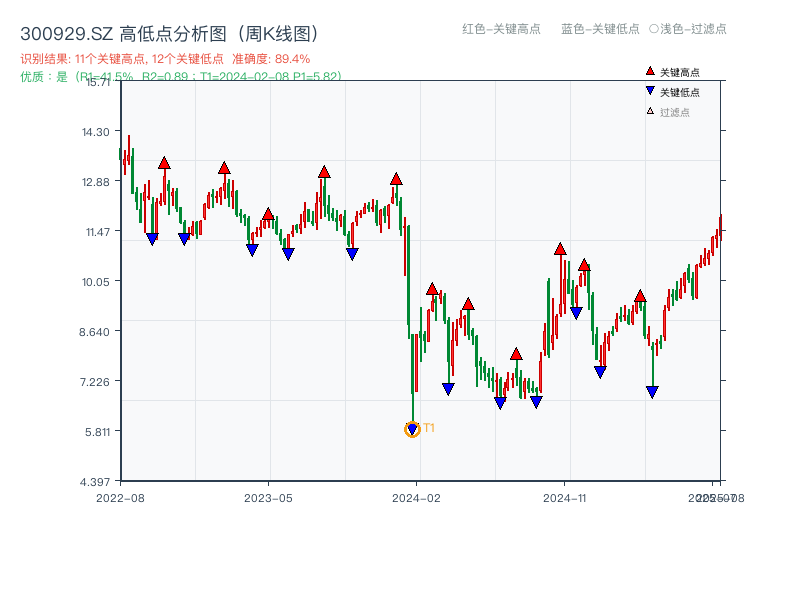Click the green 优质 parameters line
The width and height of the screenshot is (800, 600).
coord(180,76)
